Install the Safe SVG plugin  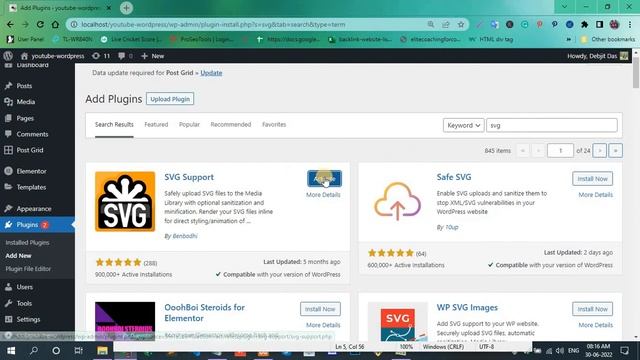pyautogui.click(x=592, y=179)
